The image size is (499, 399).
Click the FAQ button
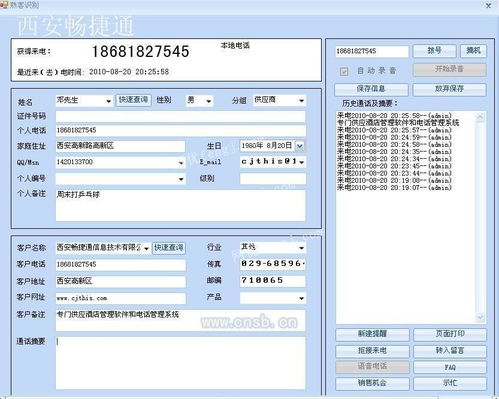click(450, 367)
